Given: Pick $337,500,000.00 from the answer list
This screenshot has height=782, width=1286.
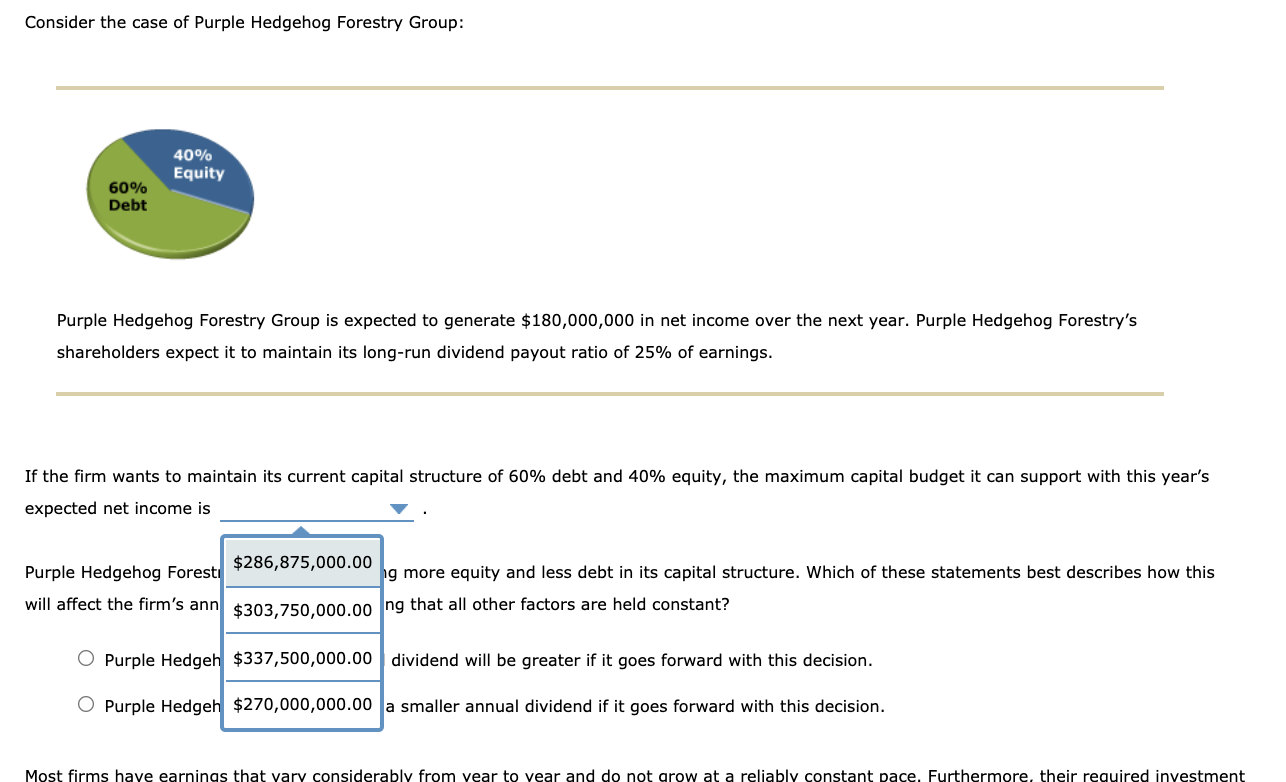Looking at the screenshot, I should pos(301,657).
